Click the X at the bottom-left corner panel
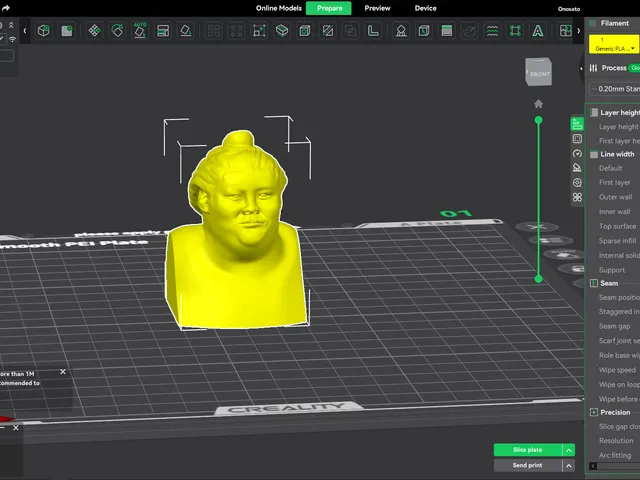This screenshot has width=640, height=480. pyautogui.click(x=16, y=428)
